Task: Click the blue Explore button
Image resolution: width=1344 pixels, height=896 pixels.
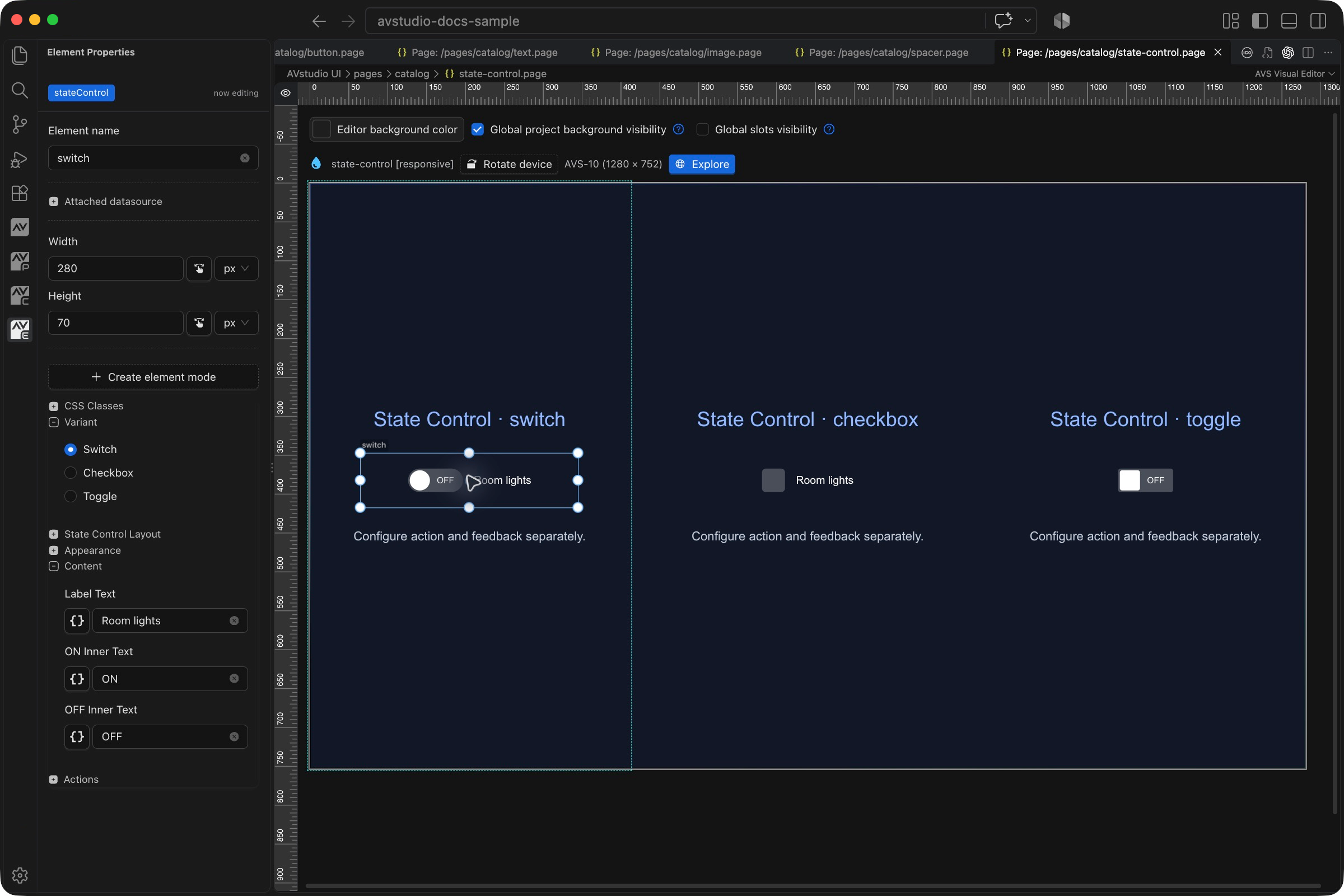Action: pyautogui.click(x=702, y=165)
